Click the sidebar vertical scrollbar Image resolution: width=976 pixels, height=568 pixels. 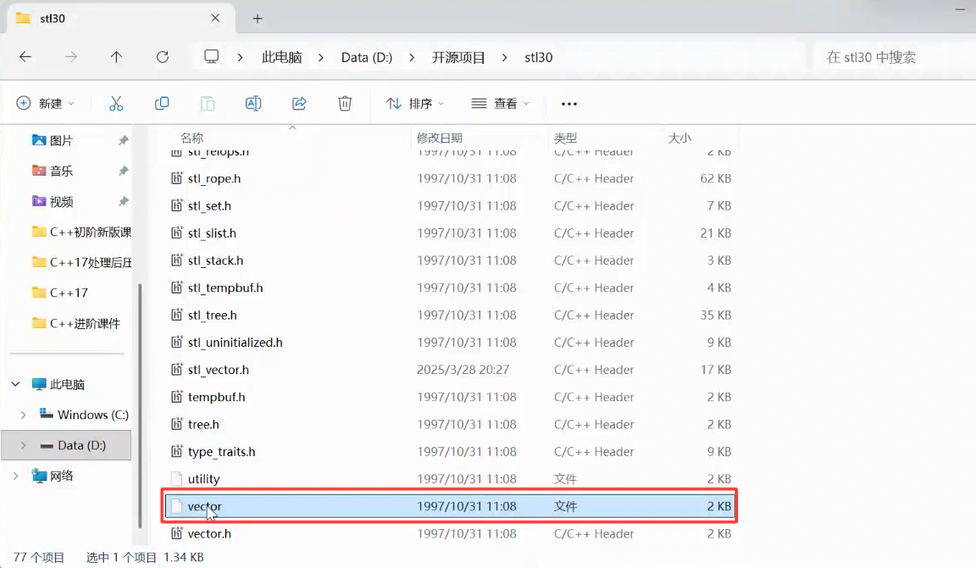tap(139, 406)
